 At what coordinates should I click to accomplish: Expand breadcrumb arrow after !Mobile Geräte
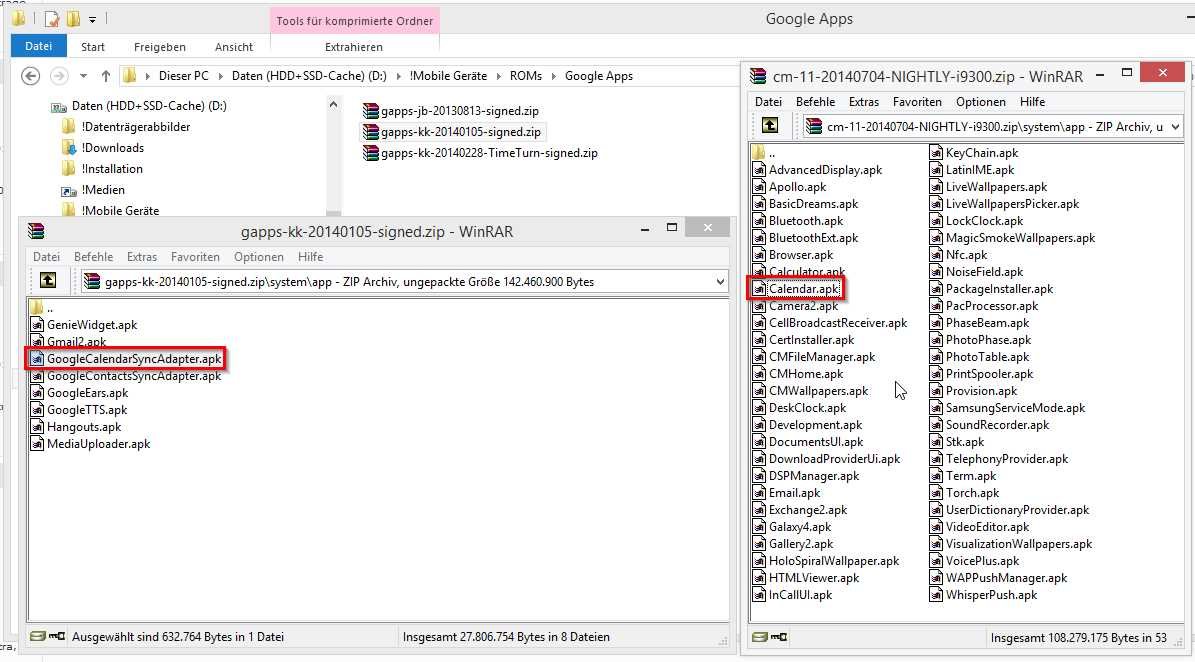(x=498, y=76)
